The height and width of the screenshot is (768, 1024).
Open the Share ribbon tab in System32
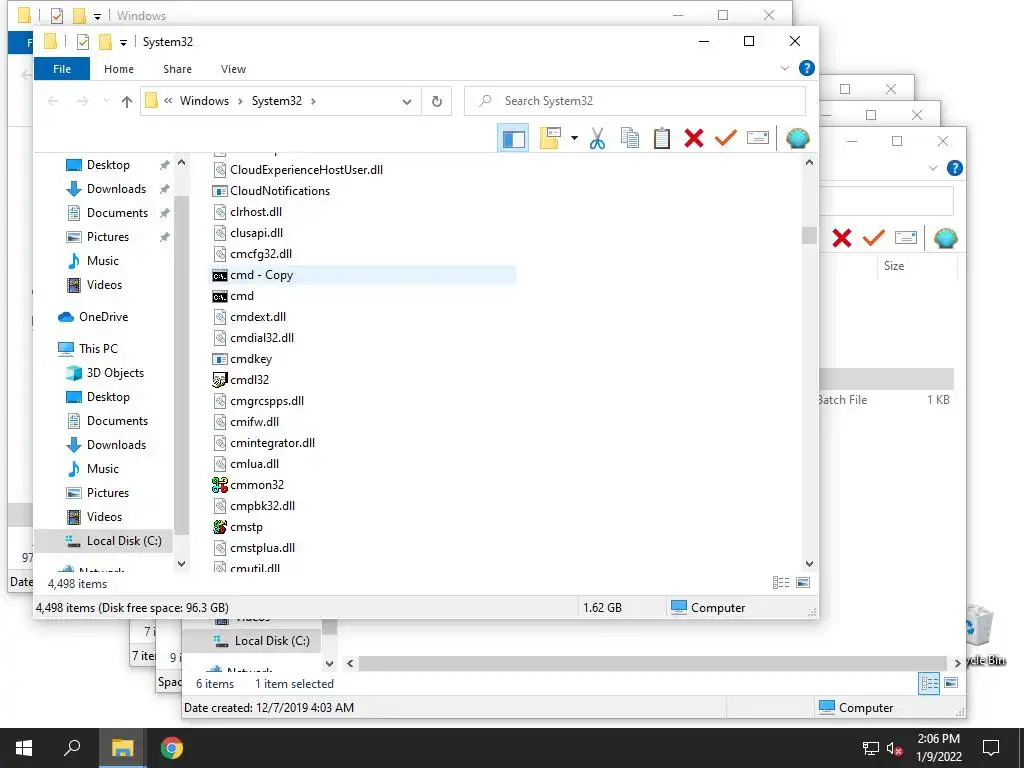tap(178, 69)
